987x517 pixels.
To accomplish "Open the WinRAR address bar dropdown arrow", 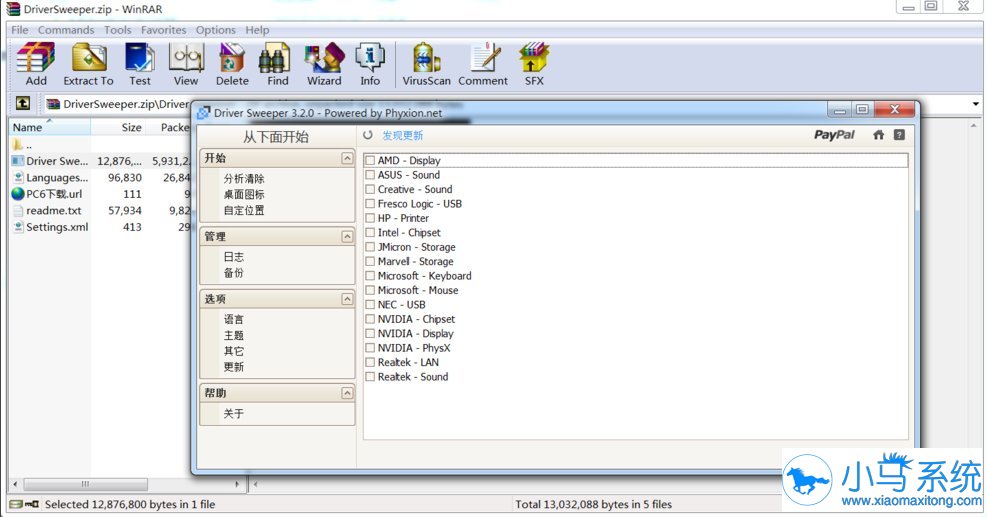I will 976,103.
